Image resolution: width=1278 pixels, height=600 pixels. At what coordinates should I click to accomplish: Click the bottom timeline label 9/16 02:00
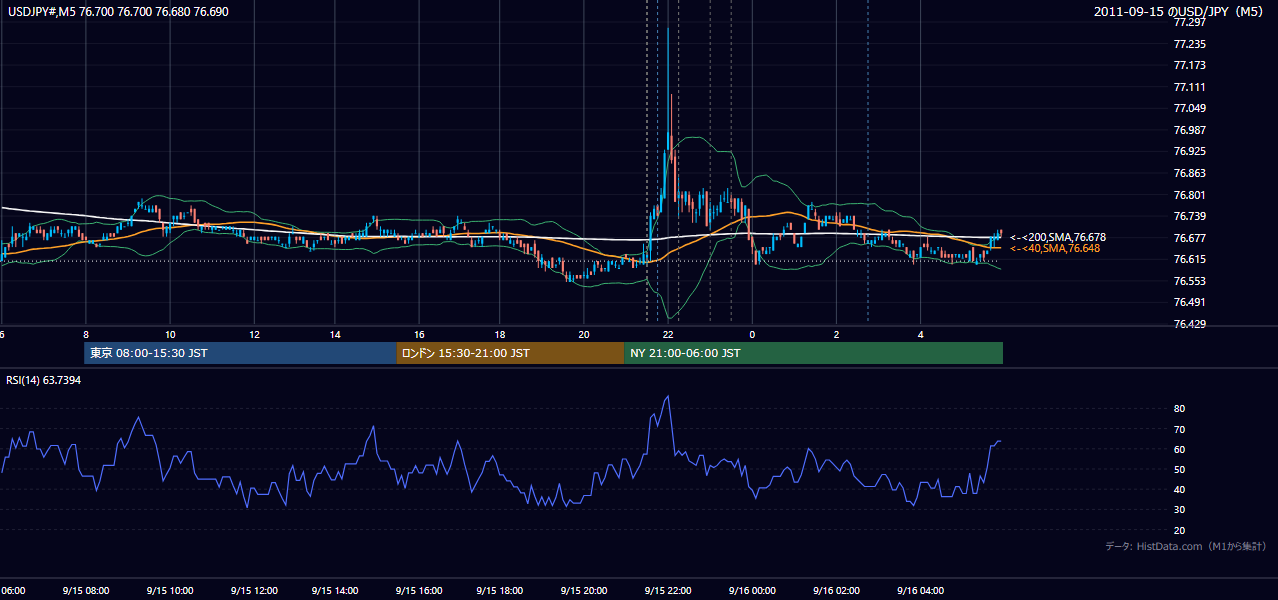pyautogui.click(x=835, y=591)
